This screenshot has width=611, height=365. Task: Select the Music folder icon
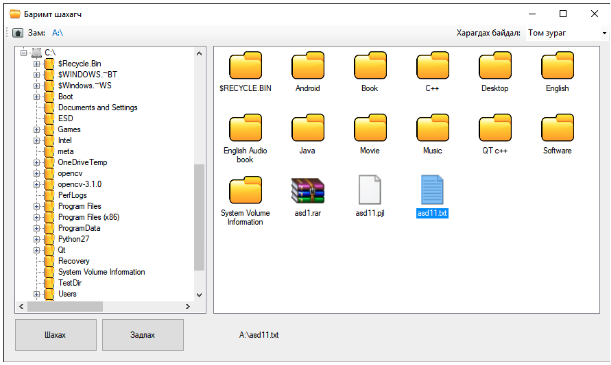tap(432, 128)
